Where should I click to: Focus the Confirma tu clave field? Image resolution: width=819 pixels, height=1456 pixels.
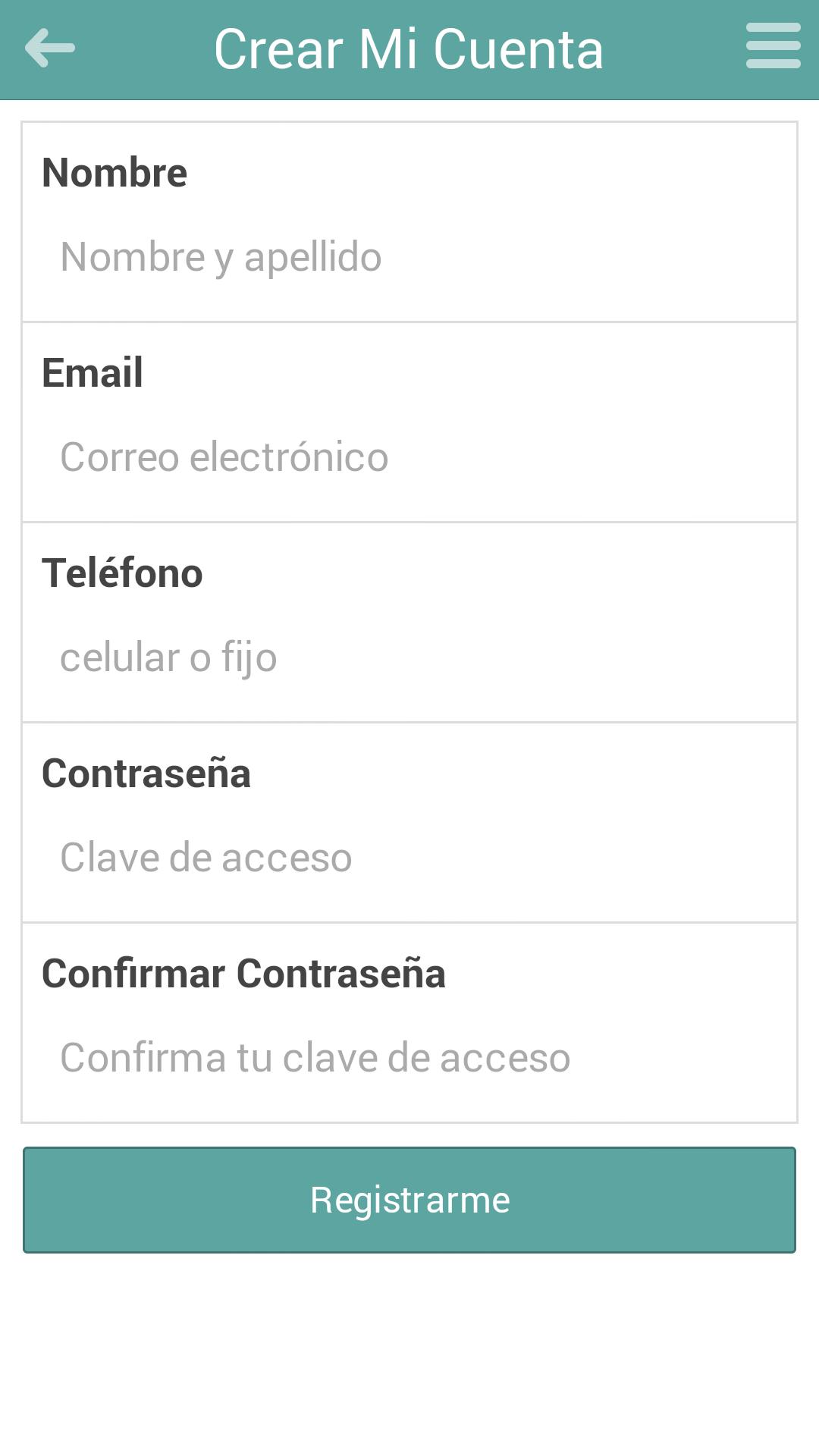click(x=409, y=1058)
